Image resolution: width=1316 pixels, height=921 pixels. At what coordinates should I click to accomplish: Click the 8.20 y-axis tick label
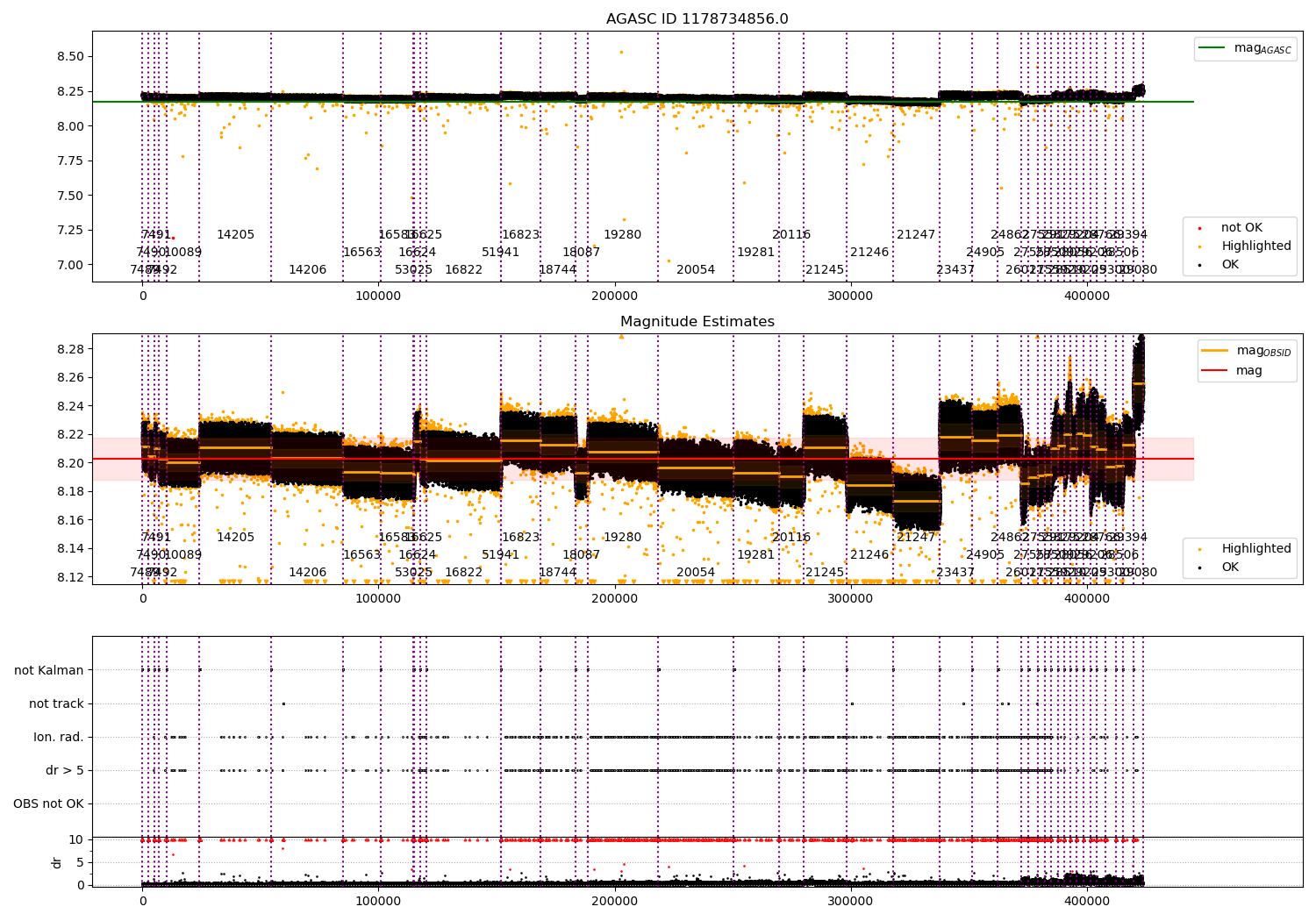click(x=69, y=463)
